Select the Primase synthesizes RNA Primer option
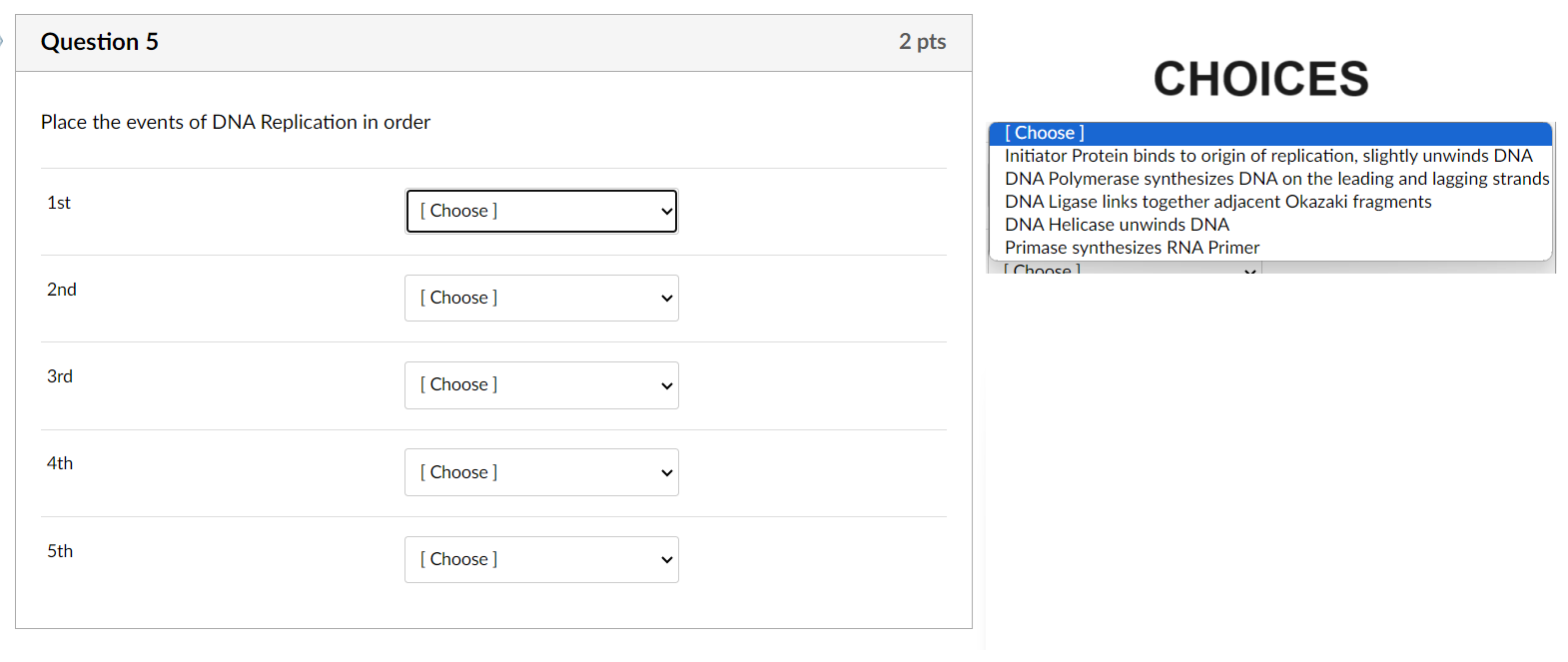 [x=1131, y=247]
